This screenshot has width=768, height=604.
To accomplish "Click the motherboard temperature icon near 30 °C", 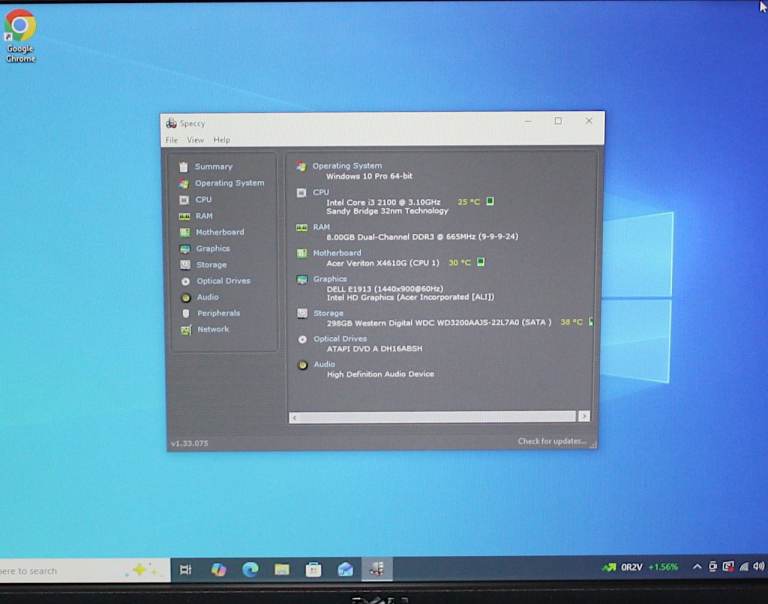I will (480, 262).
